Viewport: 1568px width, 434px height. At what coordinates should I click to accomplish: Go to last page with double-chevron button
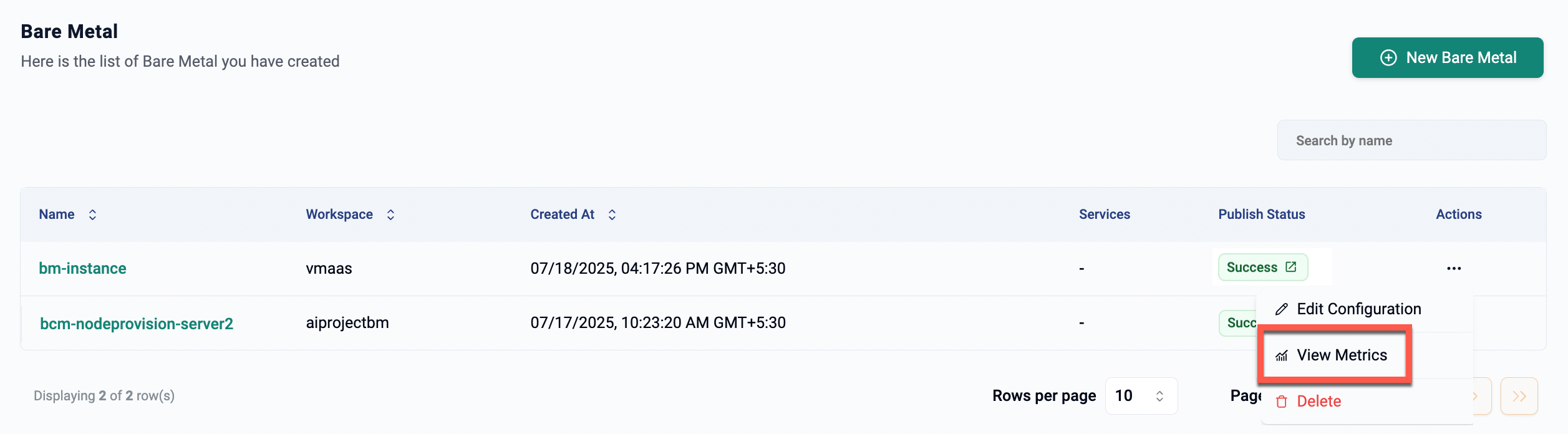[1519, 396]
